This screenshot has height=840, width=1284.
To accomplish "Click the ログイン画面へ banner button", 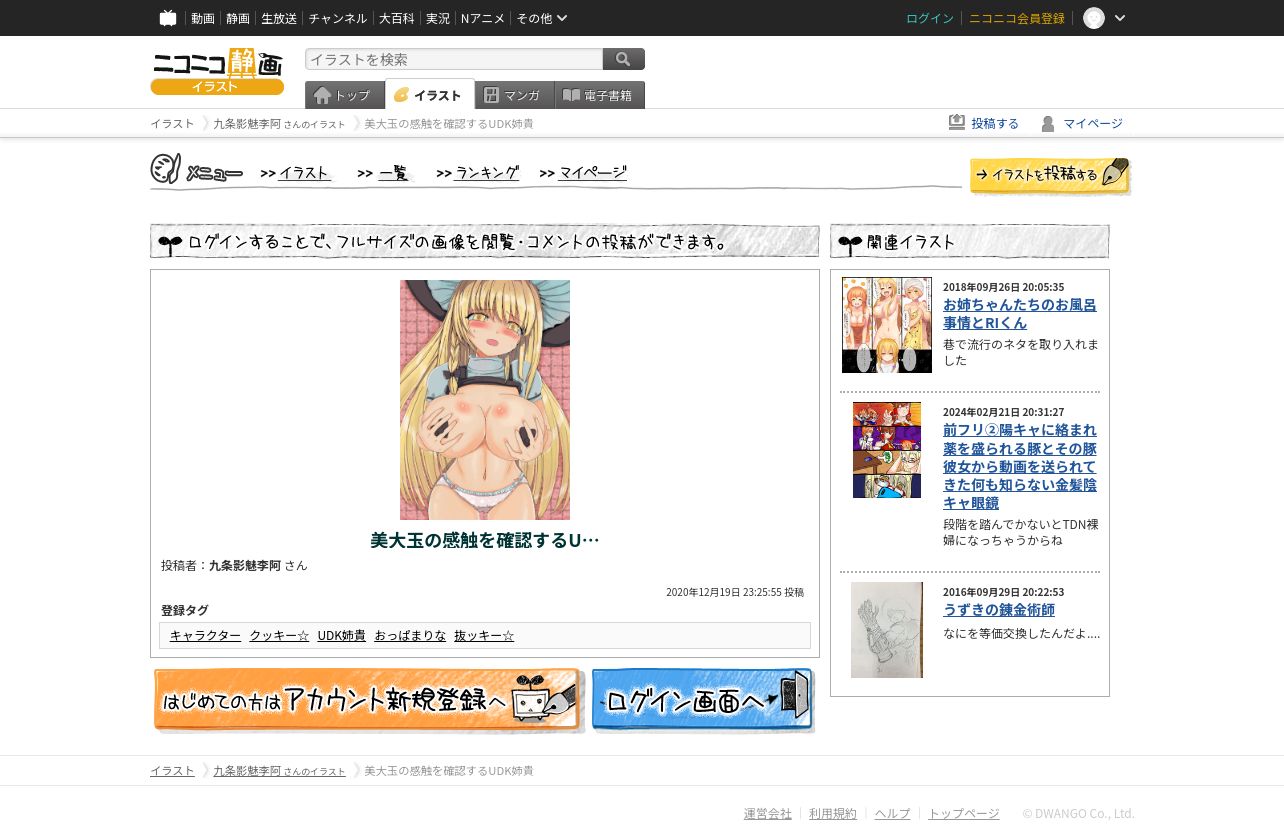I will coord(703,700).
